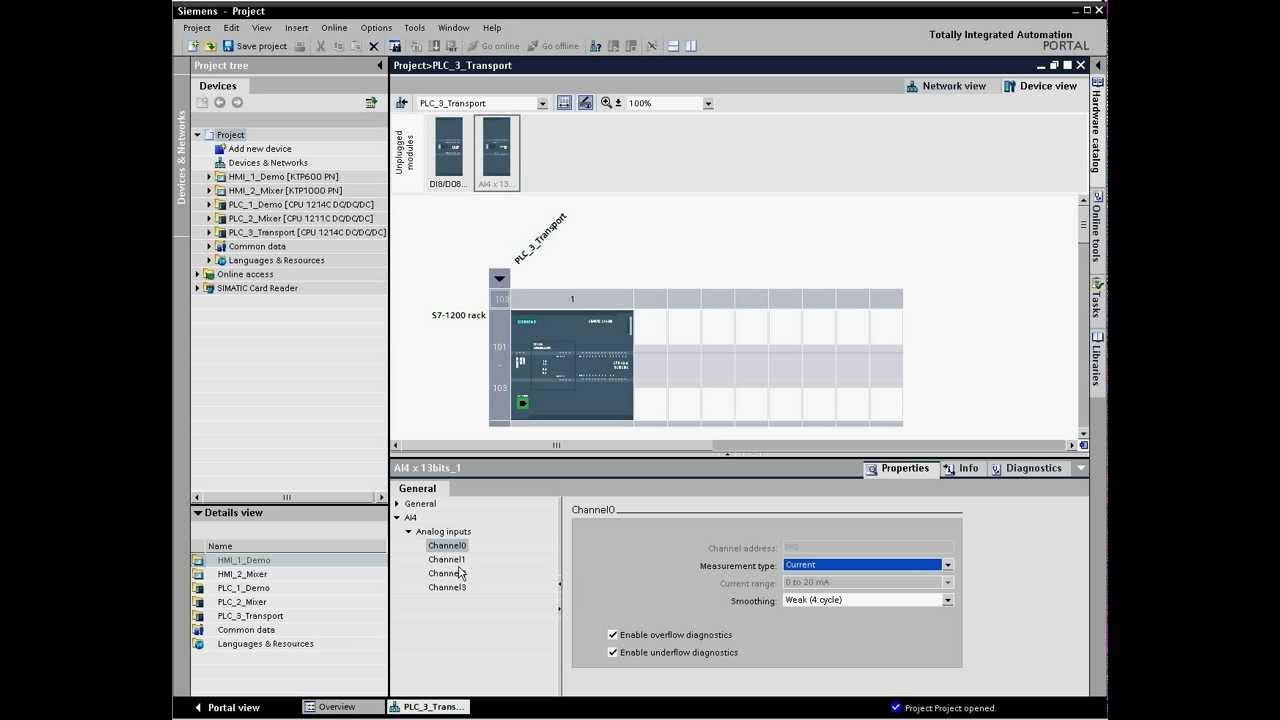Click the Compile icon after the Delete X
The height and width of the screenshot is (720, 1280).
coord(394,46)
